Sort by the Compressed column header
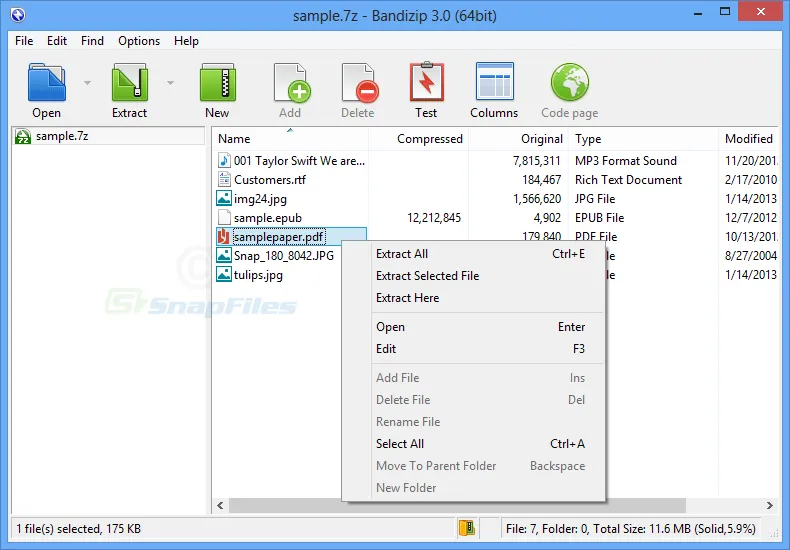Screen dimensions: 790x550 point(418,139)
